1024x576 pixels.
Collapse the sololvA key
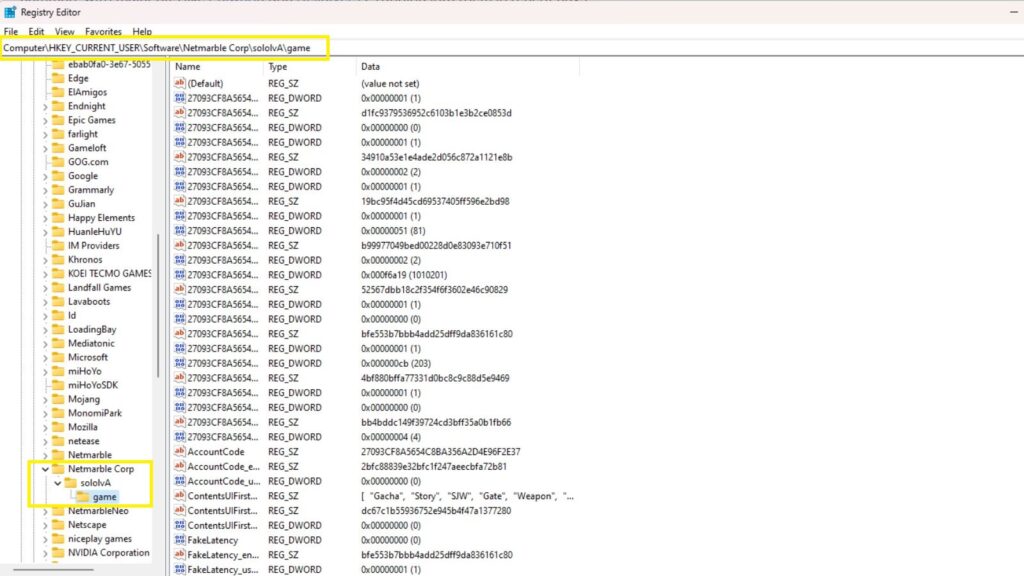(57, 483)
